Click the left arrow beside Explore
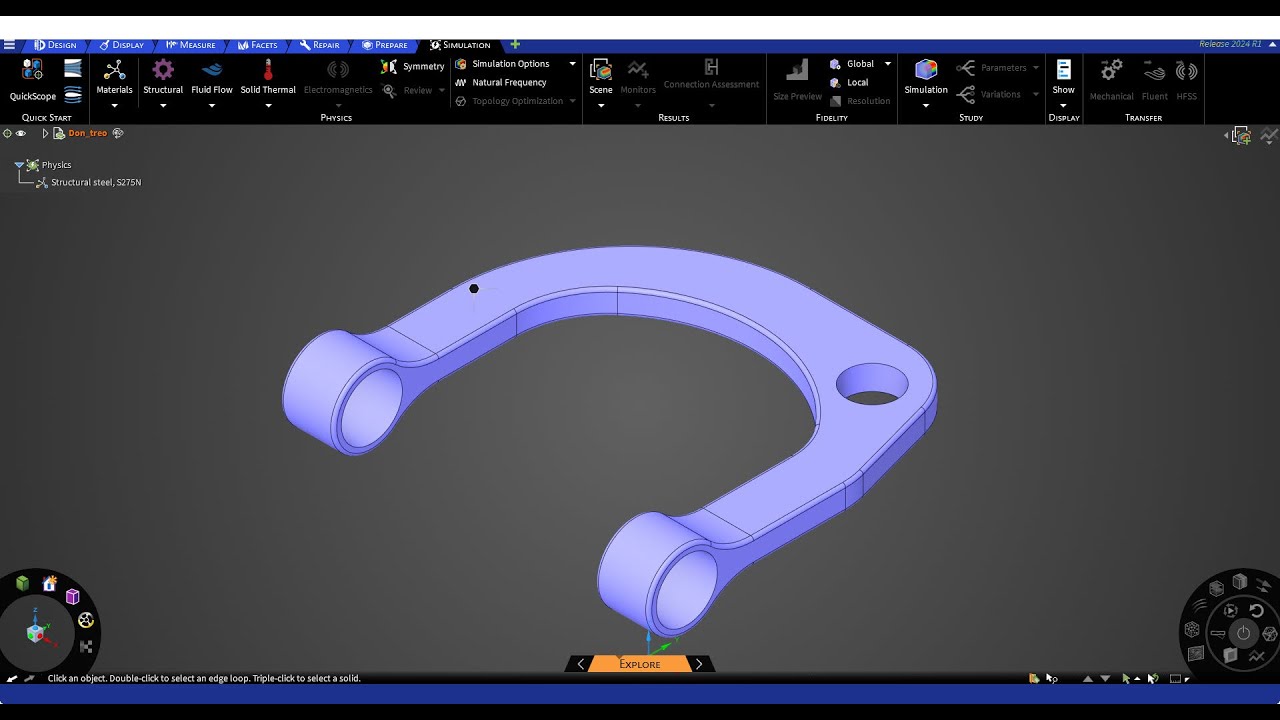The height and width of the screenshot is (720, 1280). (x=581, y=664)
